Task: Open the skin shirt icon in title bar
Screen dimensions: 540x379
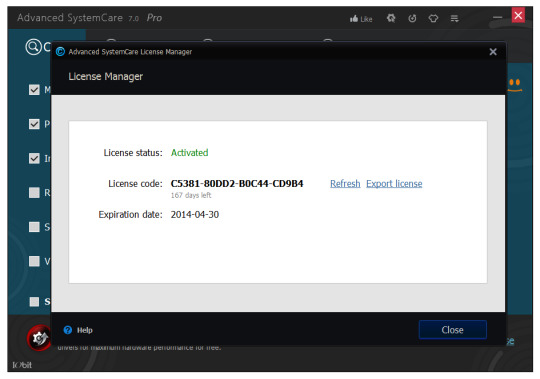Action: point(433,18)
